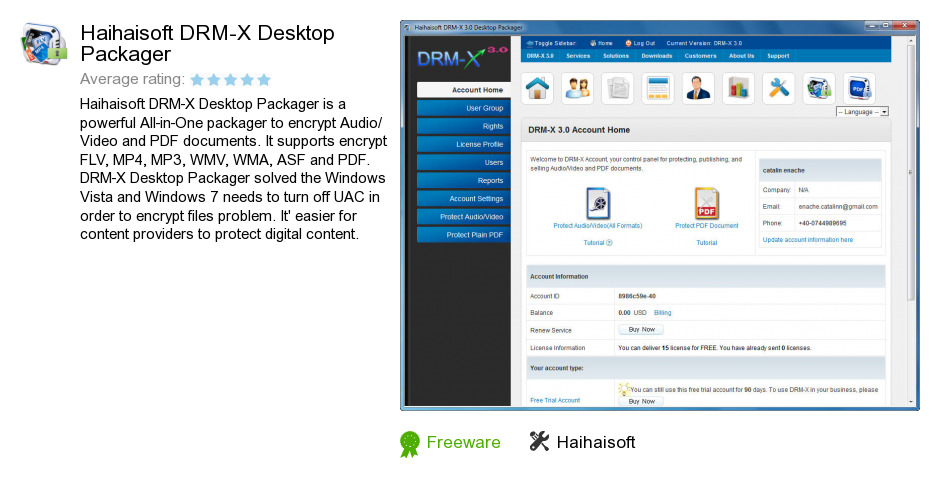
Task: Open the About Us menu
Action: pos(742,56)
